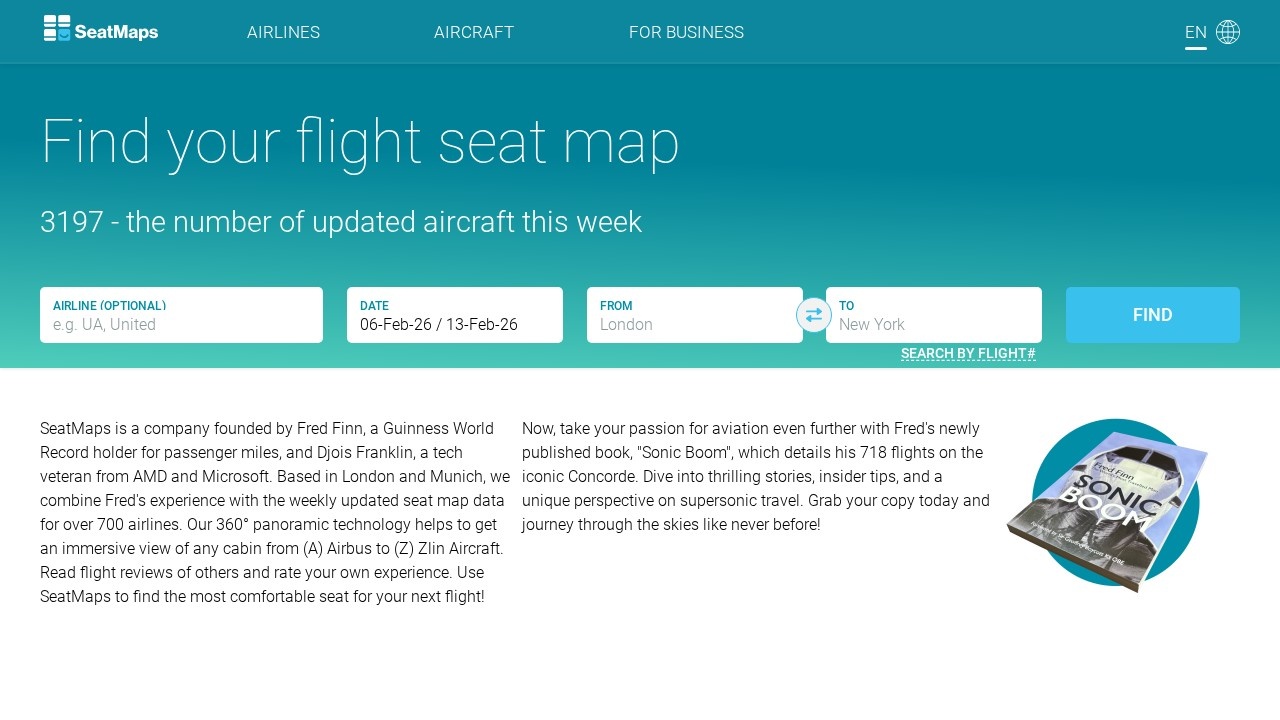Open SEARCH BY FLIGHT# link

tap(967, 353)
